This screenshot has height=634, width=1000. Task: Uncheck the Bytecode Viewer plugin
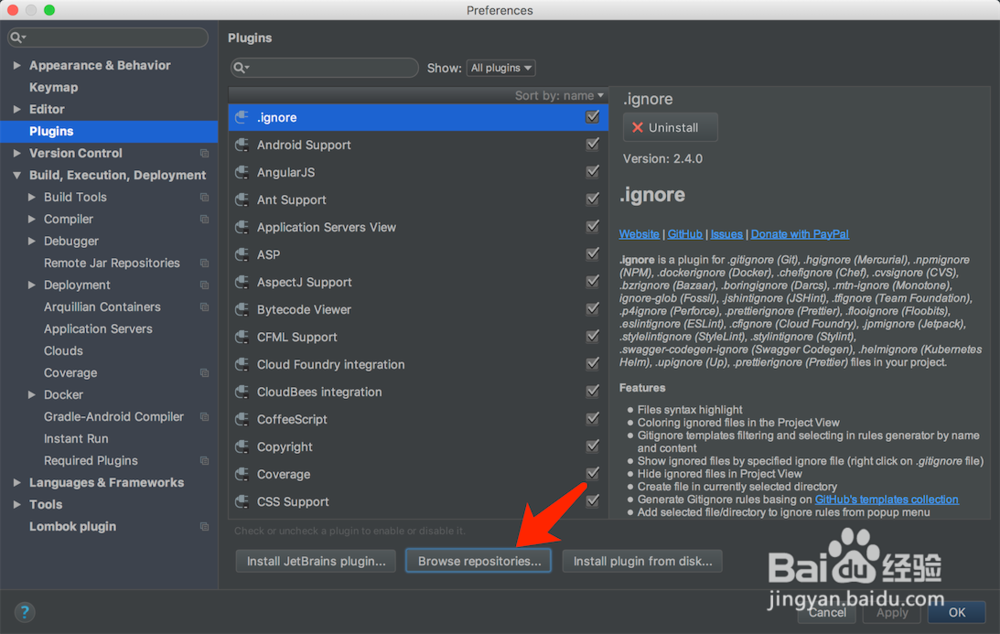[592, 309]
